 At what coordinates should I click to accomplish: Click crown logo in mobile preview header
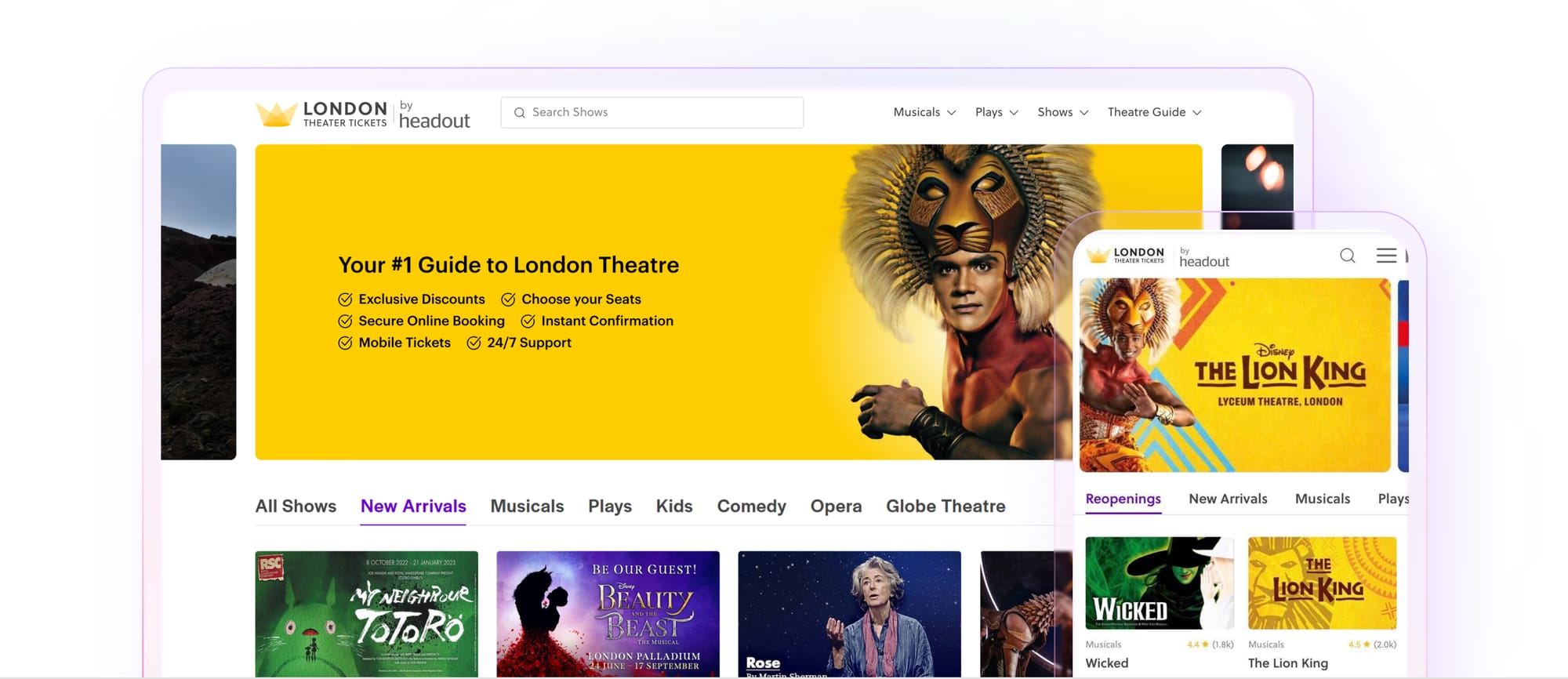pyautogui.click(x=1098, y=256)
